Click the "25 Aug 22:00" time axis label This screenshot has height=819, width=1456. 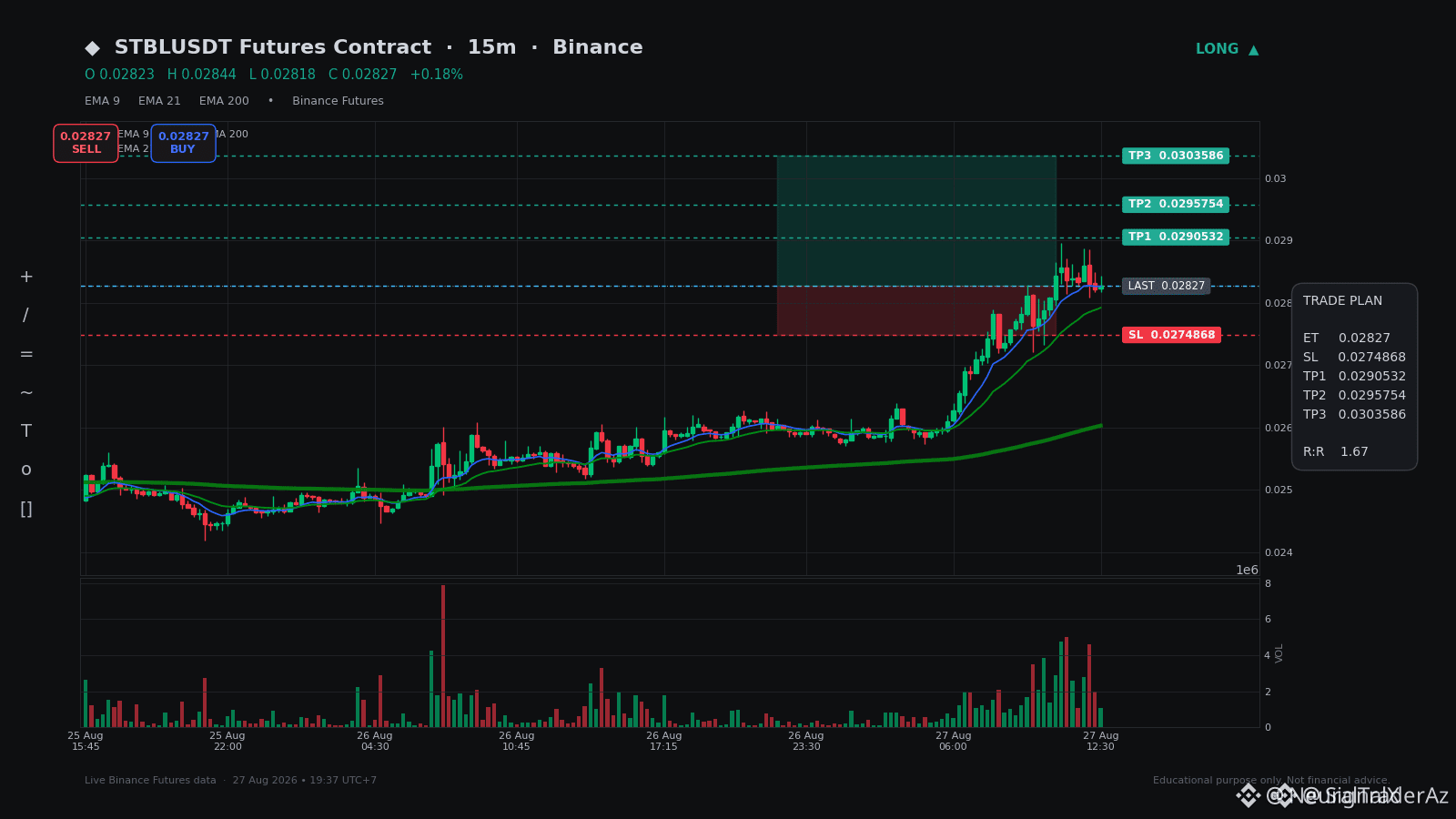(x=227, y=741)
